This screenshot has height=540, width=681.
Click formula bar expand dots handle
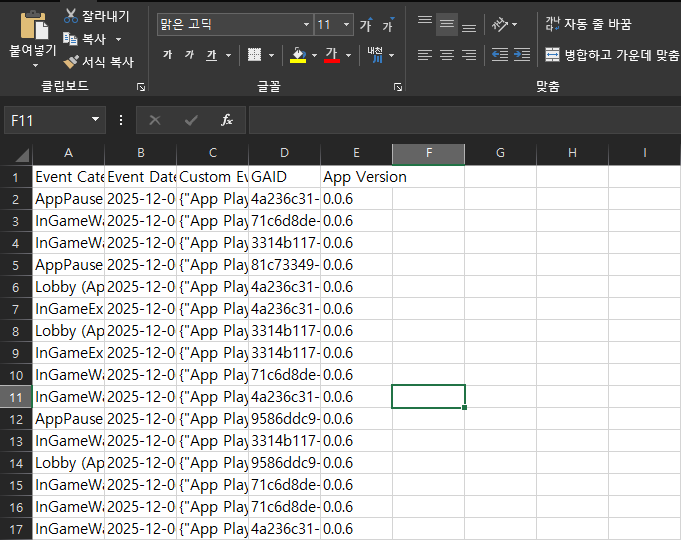click(121, 120)
